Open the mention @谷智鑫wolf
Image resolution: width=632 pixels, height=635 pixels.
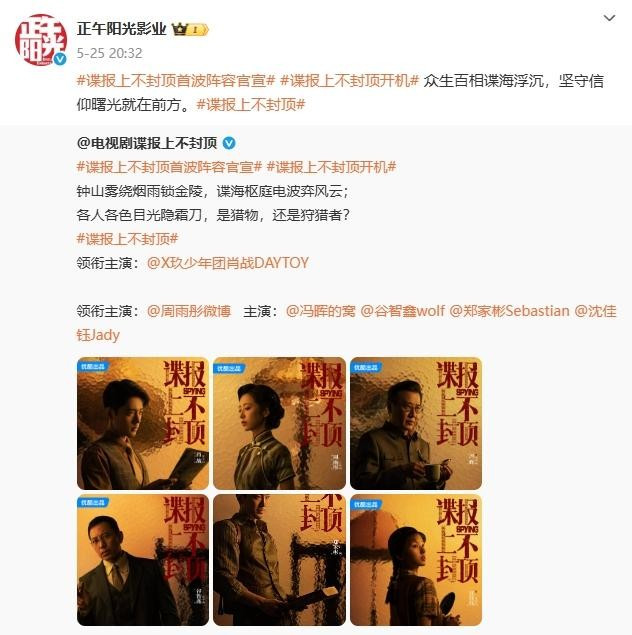[x=402, y=311]
